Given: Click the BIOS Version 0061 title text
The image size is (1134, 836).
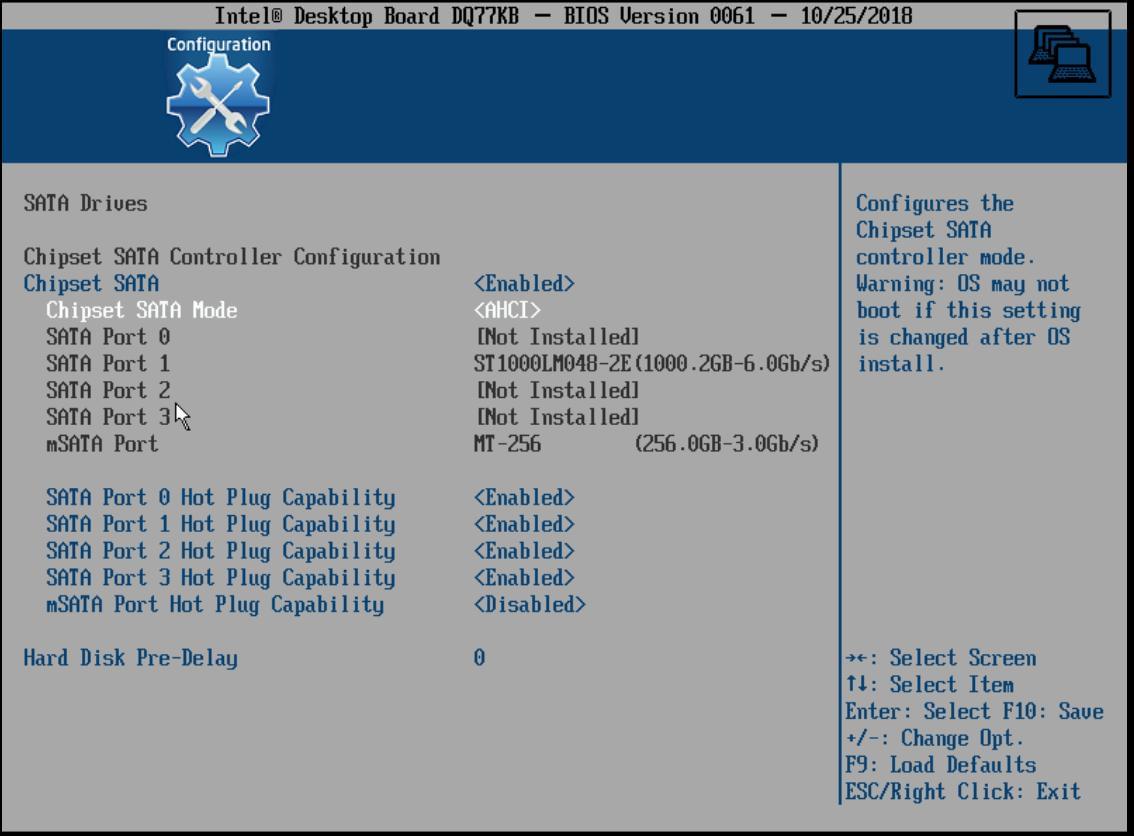Looking at the screenshot, I should tap(659, 16).
